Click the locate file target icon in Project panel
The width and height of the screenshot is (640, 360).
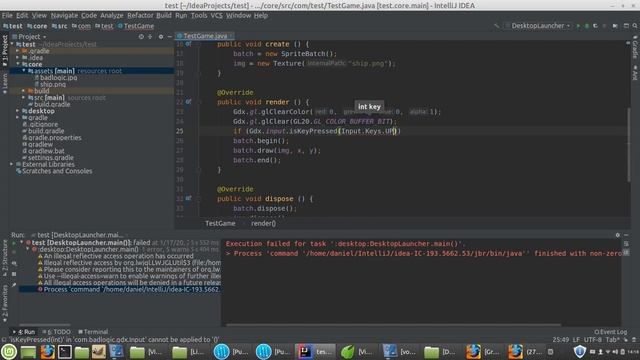(x=141, y=36)
